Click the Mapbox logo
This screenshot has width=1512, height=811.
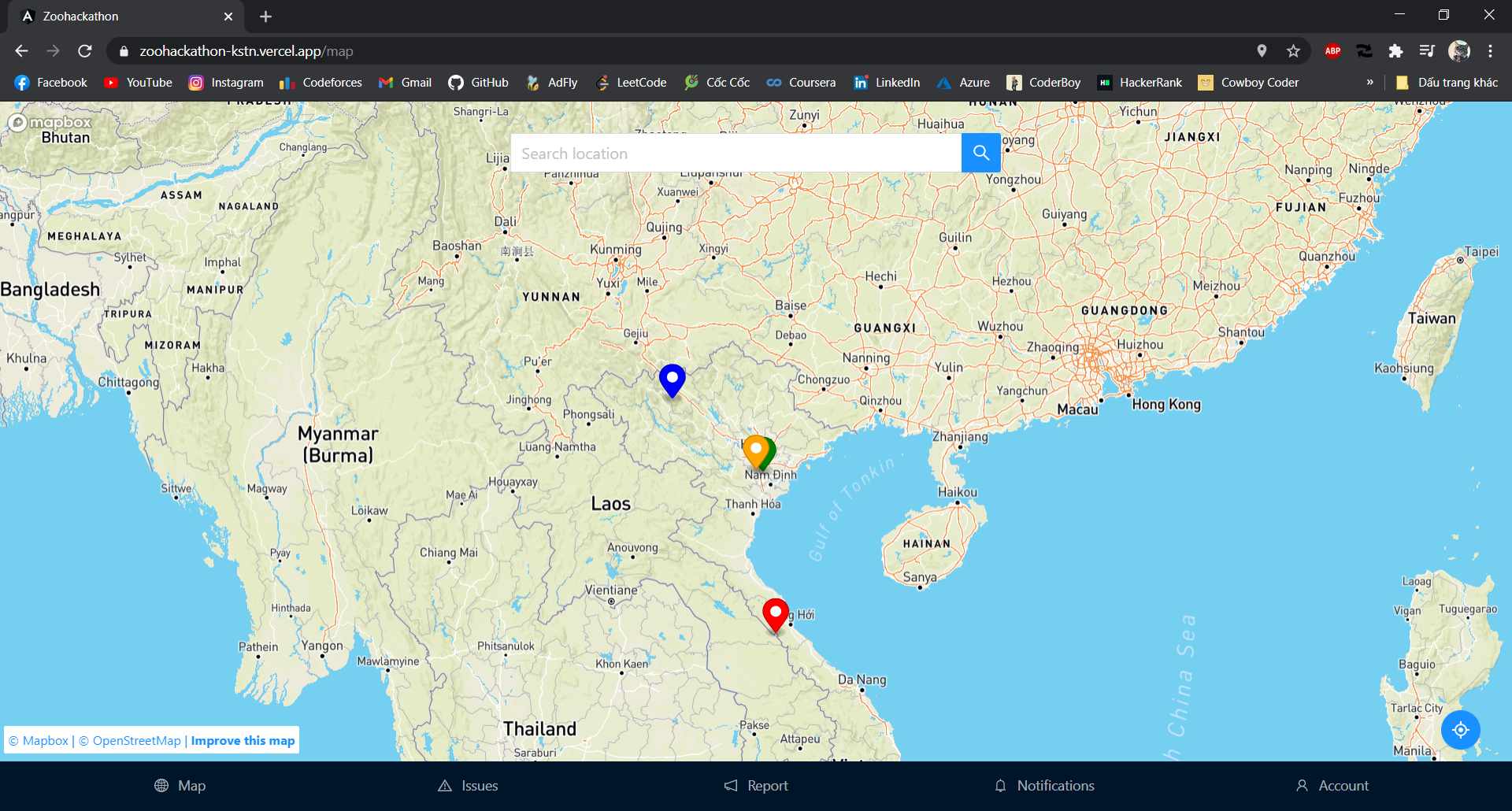(50, 123)
